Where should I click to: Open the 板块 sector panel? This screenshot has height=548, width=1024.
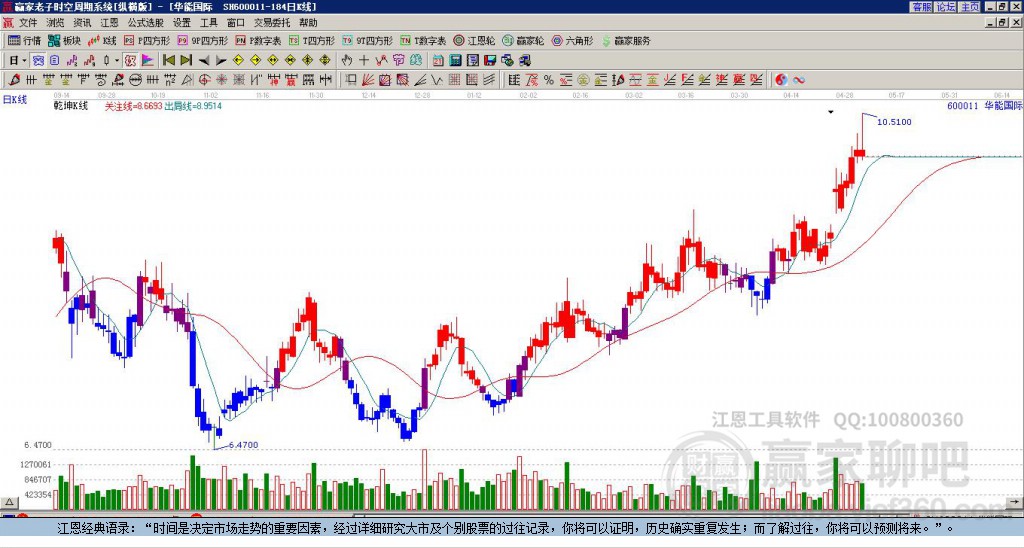[65, 40]
